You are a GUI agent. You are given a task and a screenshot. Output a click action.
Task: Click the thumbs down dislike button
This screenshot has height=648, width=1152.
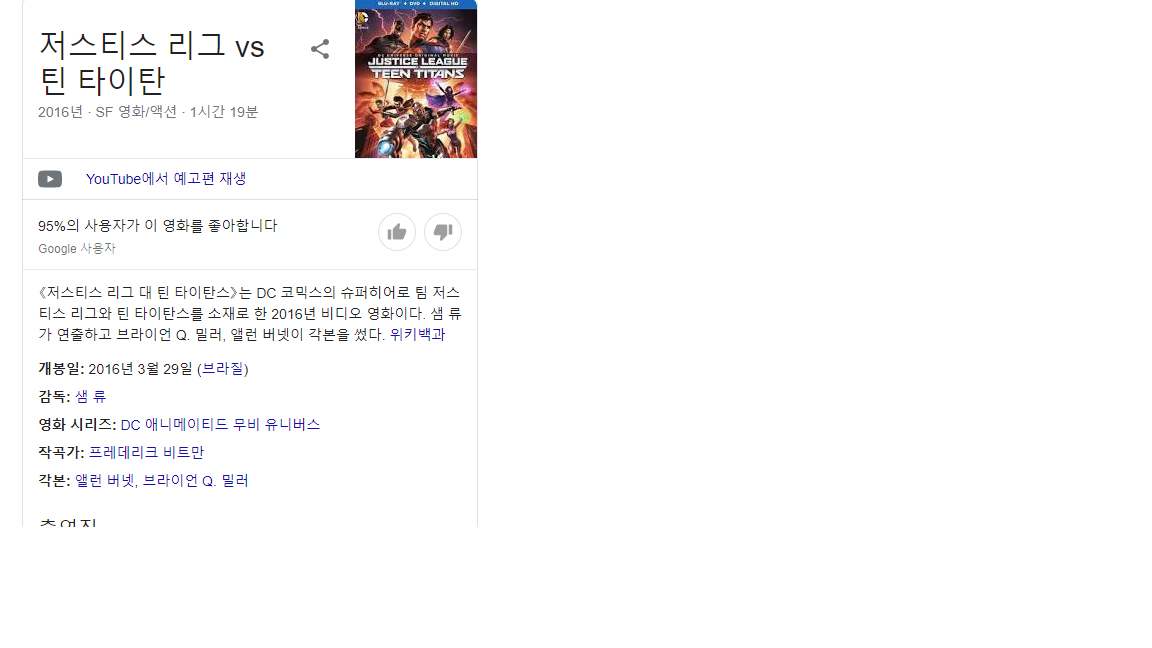(443, 232)
